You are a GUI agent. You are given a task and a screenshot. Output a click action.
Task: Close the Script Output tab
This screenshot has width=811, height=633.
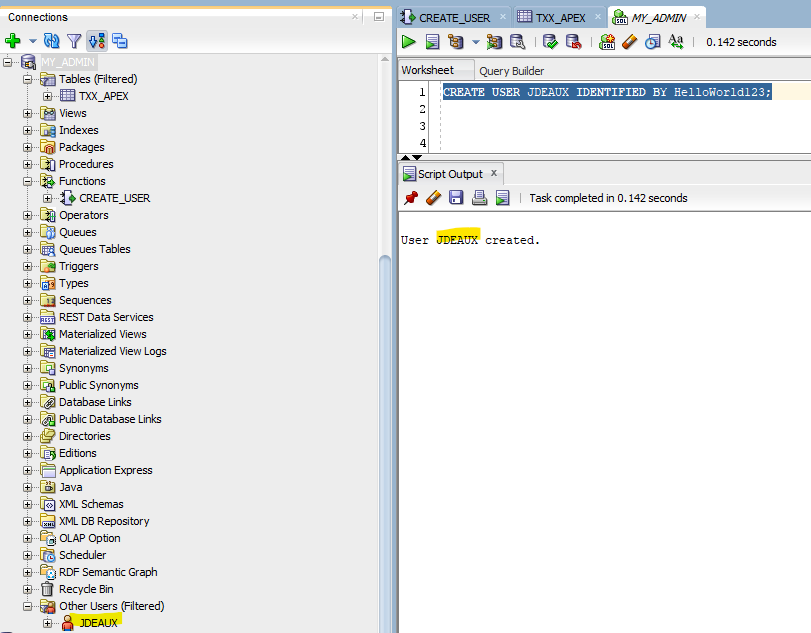(494, 173)
